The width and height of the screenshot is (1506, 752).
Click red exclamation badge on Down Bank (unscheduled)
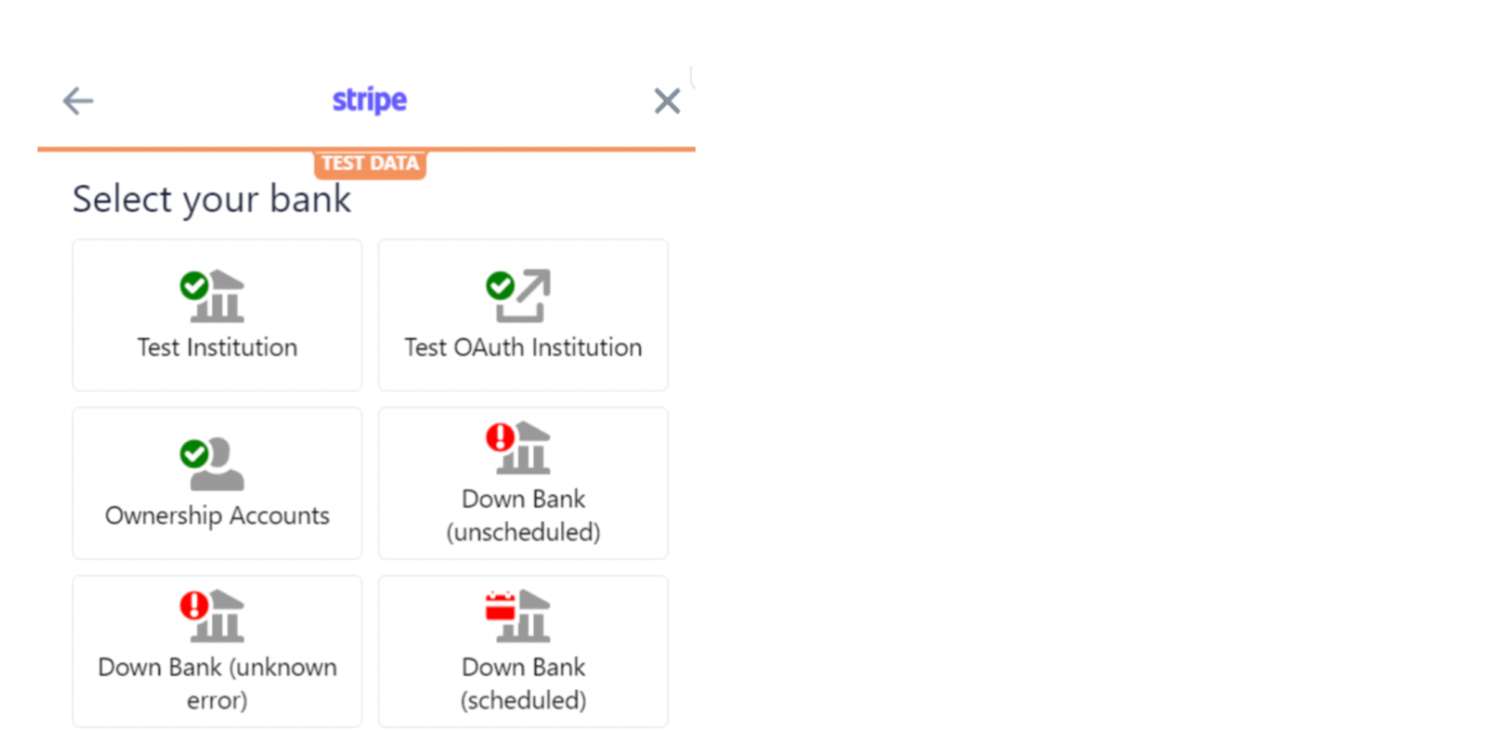point(500,437)
